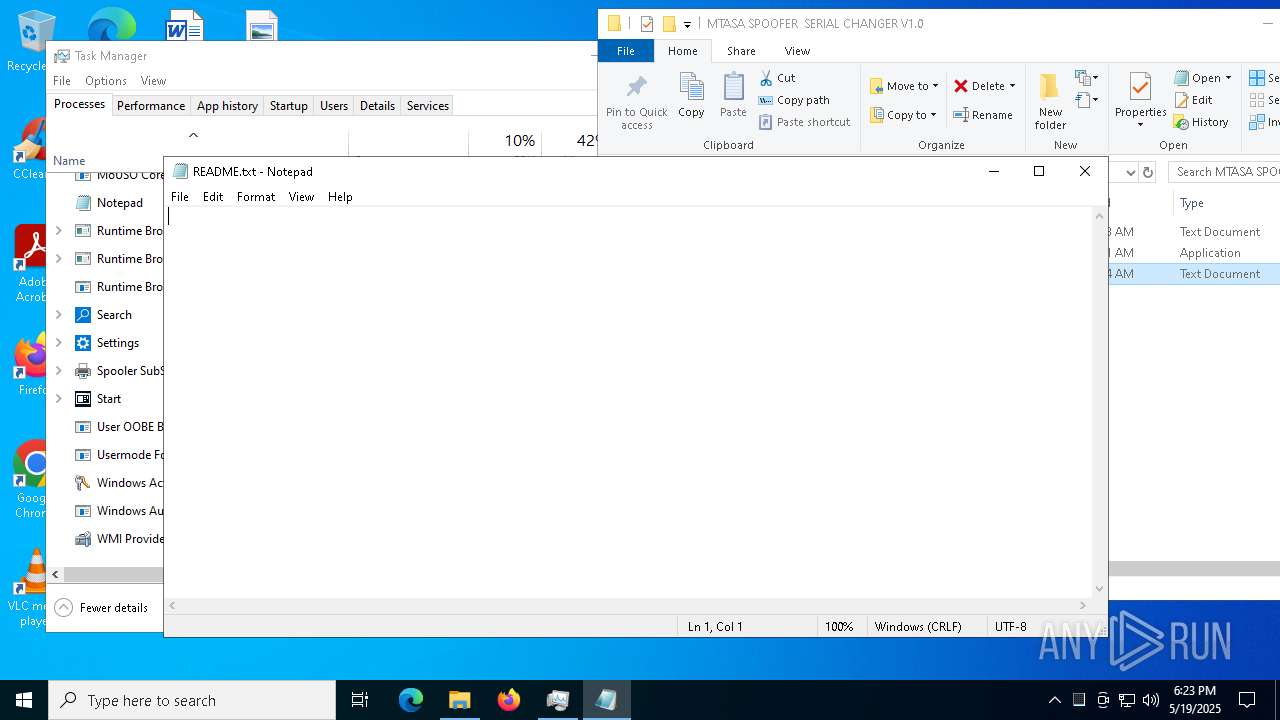This screenshot has height=720, width=1280.
Task: Open the blue File tab in Explorer
Action: pyautogui.click(x=626, y=51)
